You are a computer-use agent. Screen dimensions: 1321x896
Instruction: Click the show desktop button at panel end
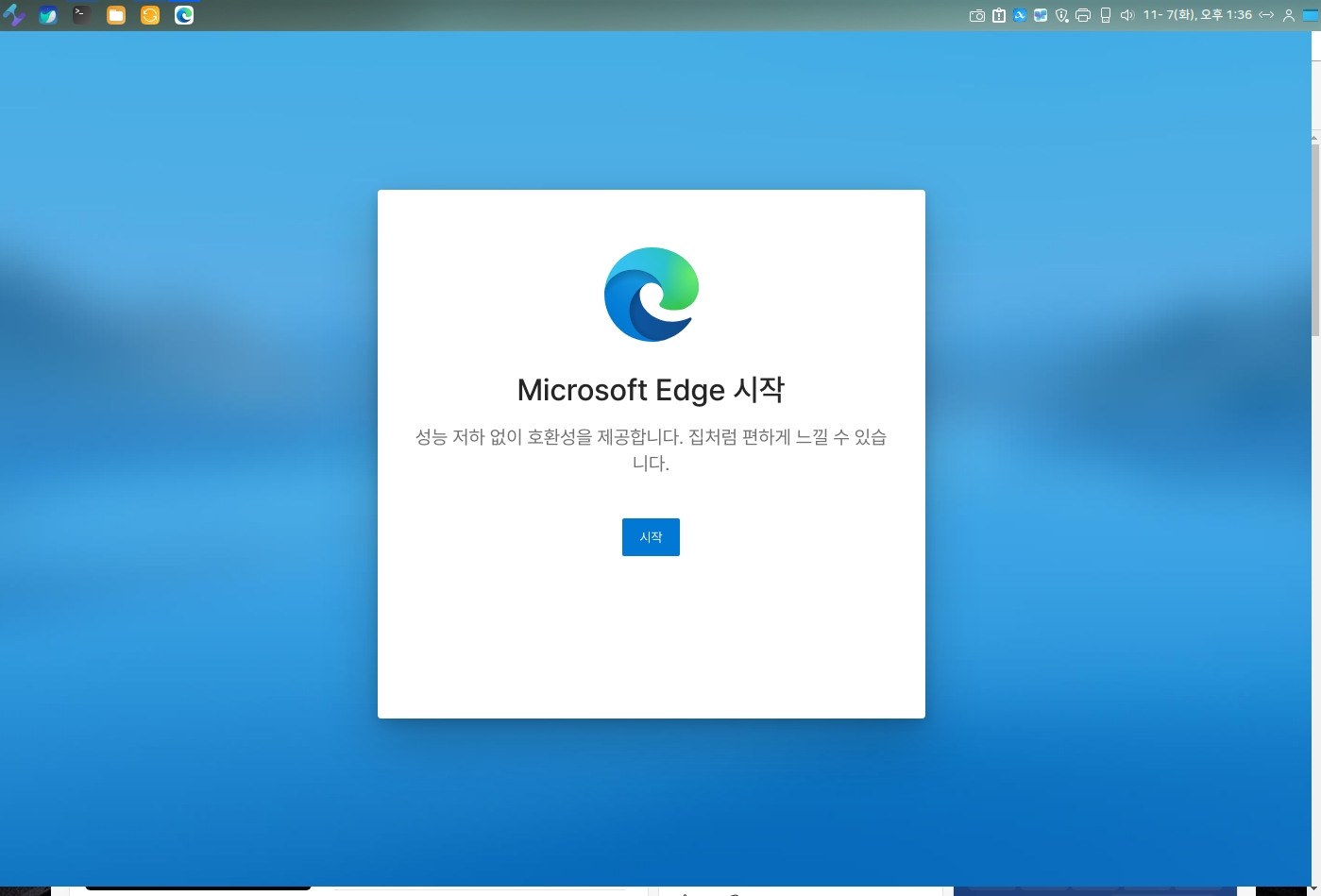coord(1311,15)
